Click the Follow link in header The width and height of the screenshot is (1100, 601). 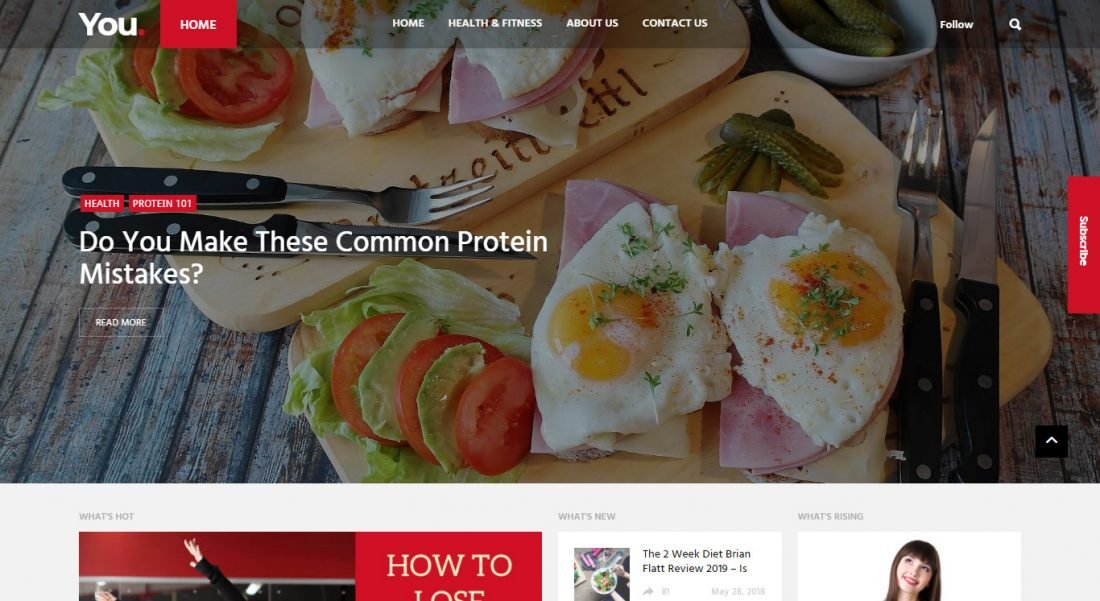tap(956, 25)
